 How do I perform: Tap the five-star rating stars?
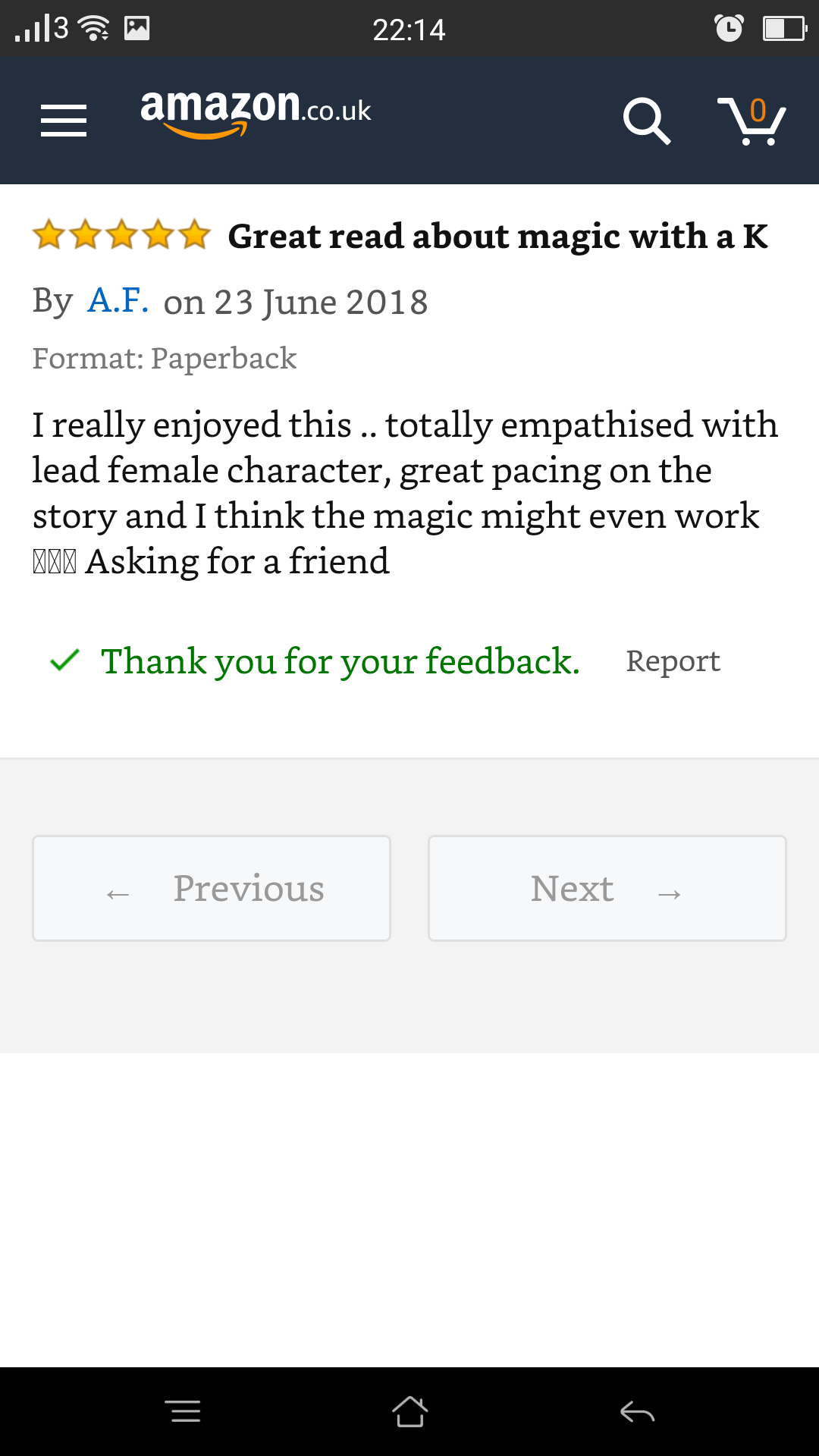121,235
